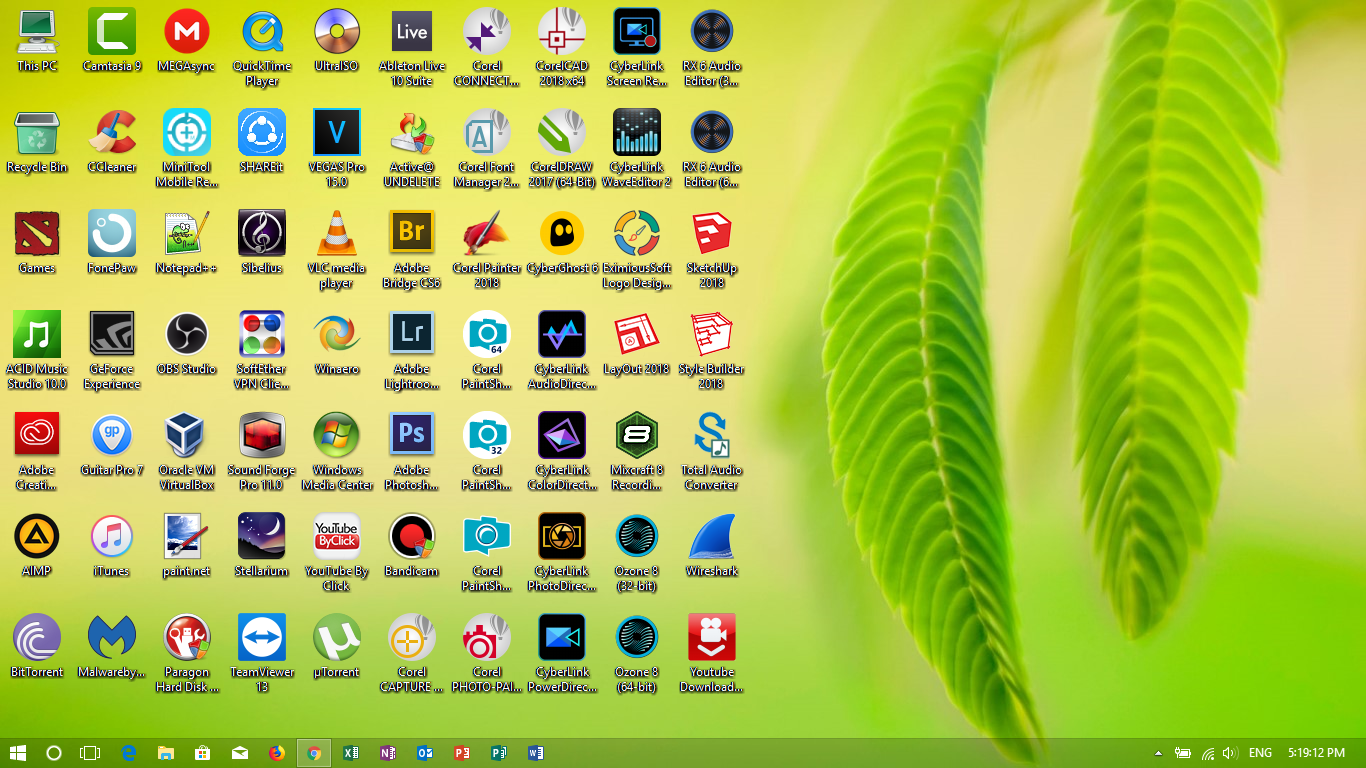Select the Sibelius treble clef icon
The image size is (1366, 768).
pos(262,233)
